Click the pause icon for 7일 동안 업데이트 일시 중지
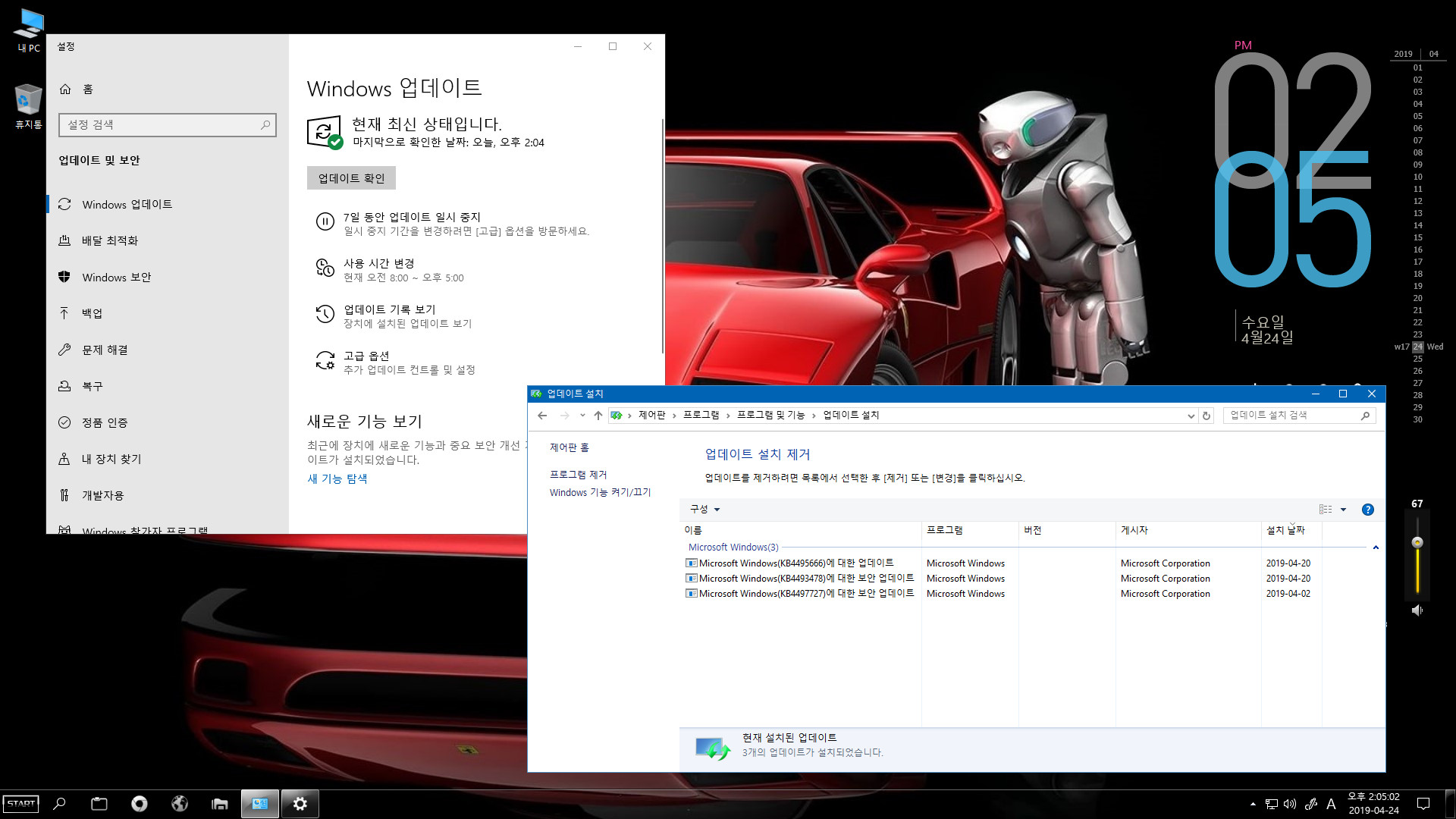Image resolution: width=1456 pixels, height=819 pixels. click(x=325, y=221)
